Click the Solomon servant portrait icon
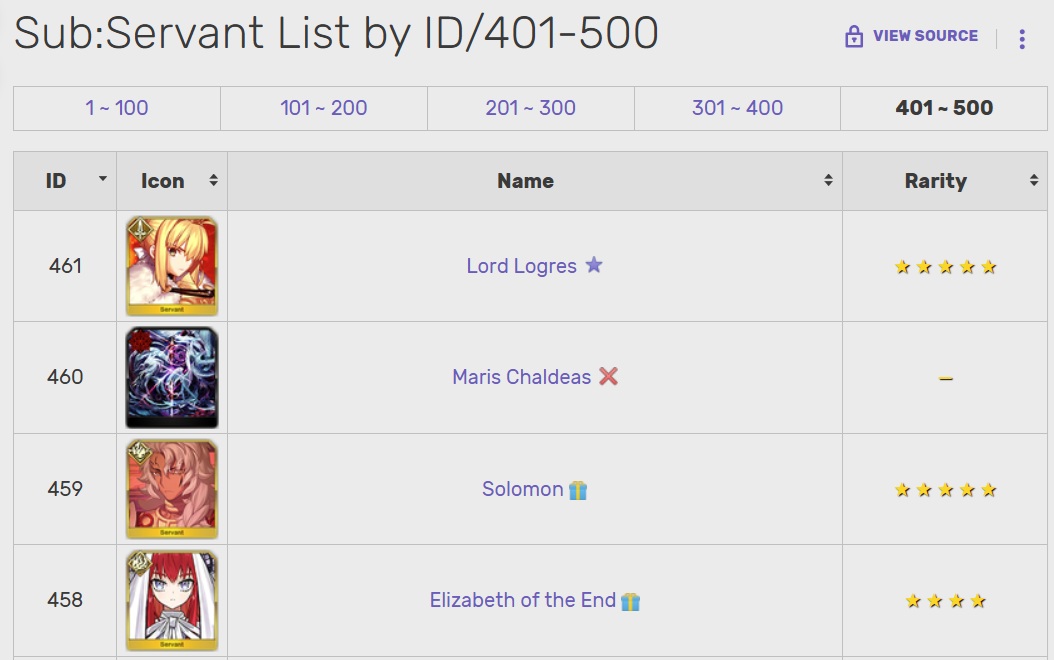Image resolution: width=1054 pixels, height=660 pixels. point(172,489)
